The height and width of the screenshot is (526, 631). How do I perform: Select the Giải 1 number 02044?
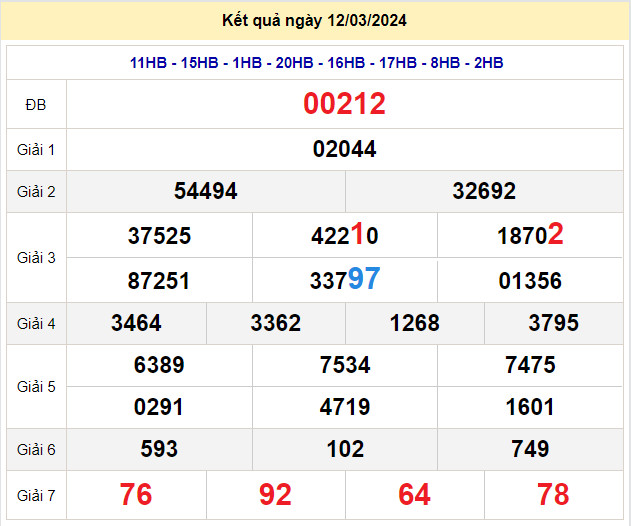pyautogui.click(x=344, y=149)
